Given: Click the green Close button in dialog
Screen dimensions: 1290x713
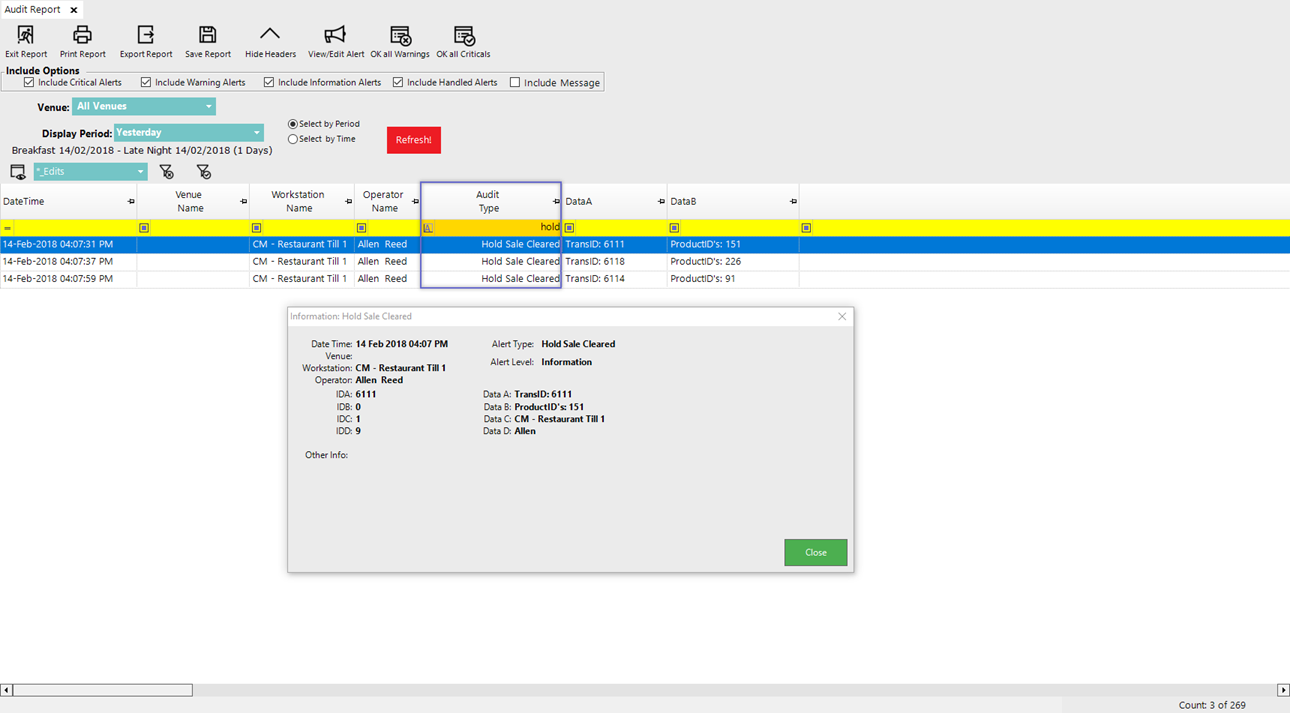Looking at the screenshot, I should pos(815,553).
